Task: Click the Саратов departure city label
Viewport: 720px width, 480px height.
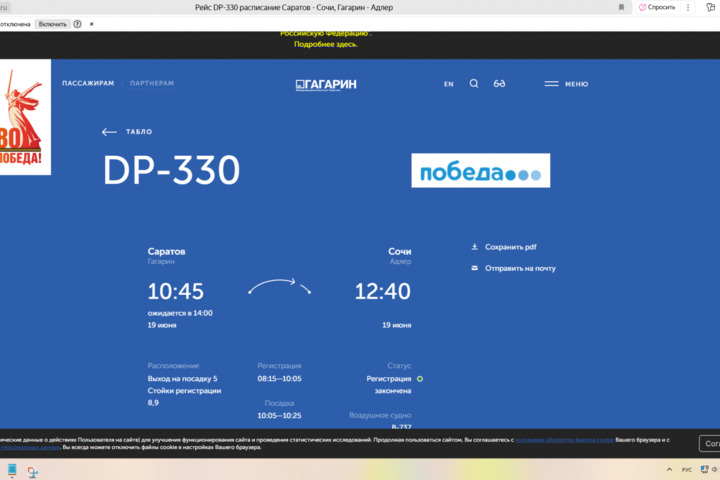Action: coord(166,251)
